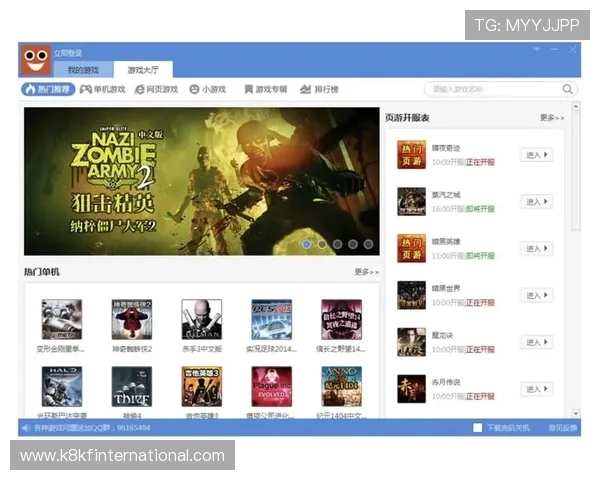
Task: Click the magnifying glass search icon
Action: 567,89
